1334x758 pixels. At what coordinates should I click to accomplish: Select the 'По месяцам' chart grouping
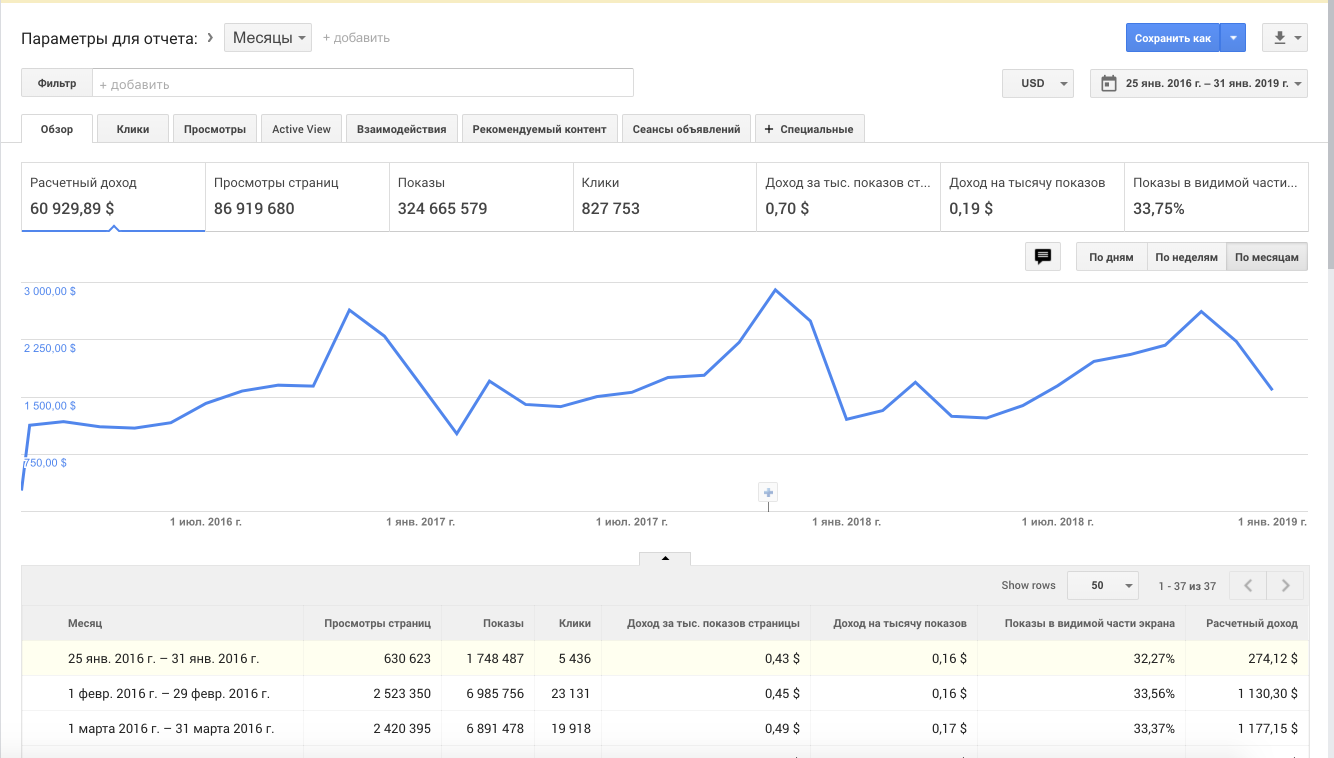coord(1267,257)
